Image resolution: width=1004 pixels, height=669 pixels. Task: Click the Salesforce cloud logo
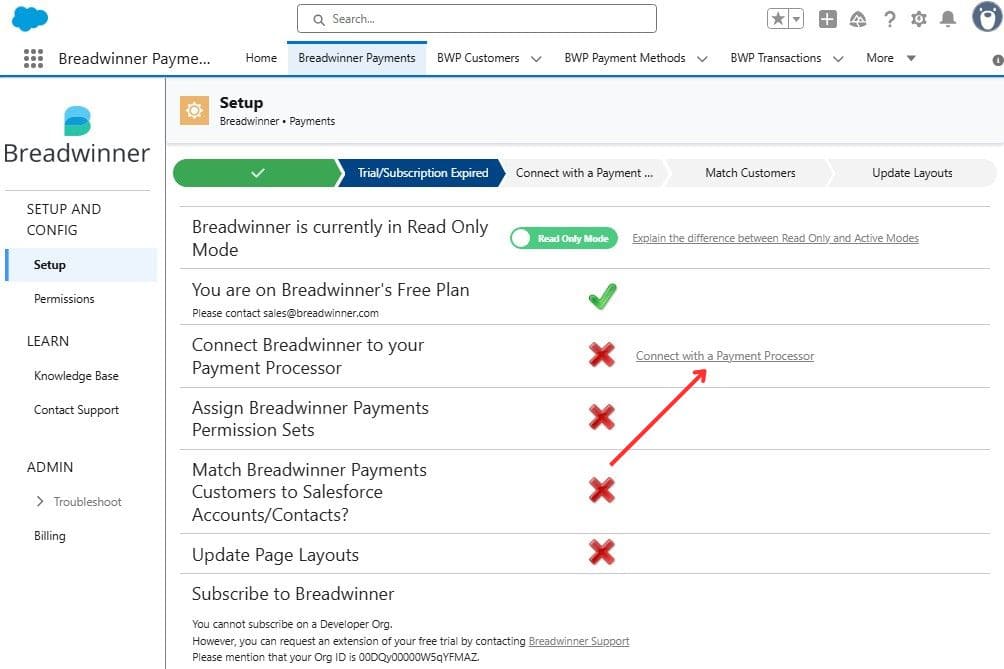(30, 19)
